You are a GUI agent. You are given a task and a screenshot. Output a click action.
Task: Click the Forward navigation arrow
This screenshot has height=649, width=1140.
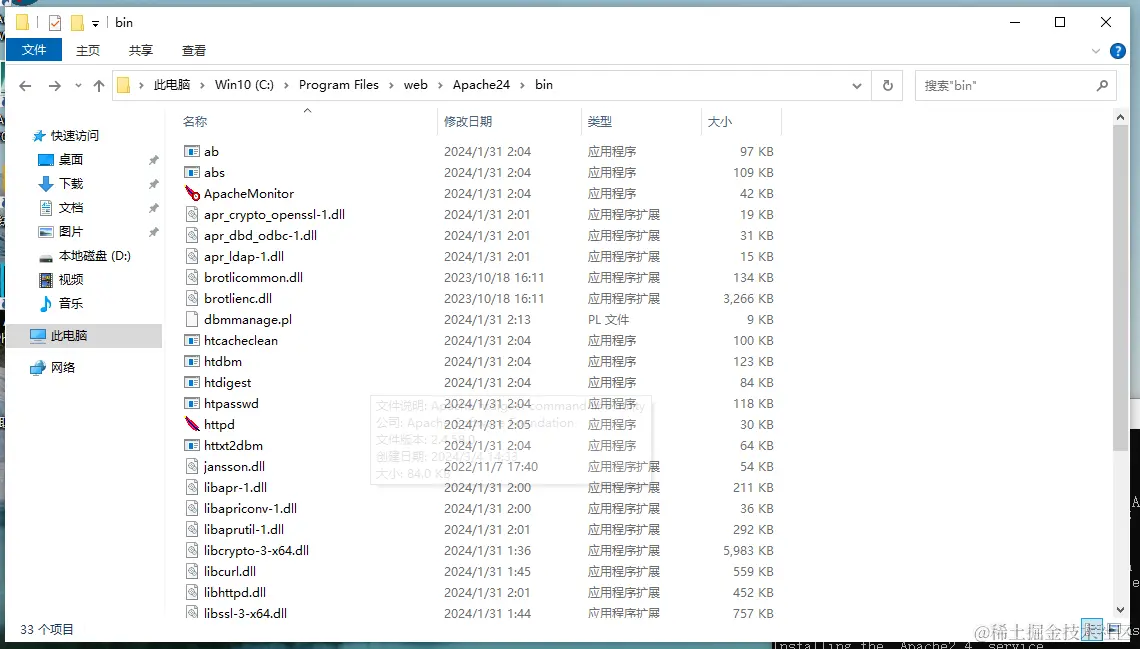pyautogui.click(x=55, y=86)
